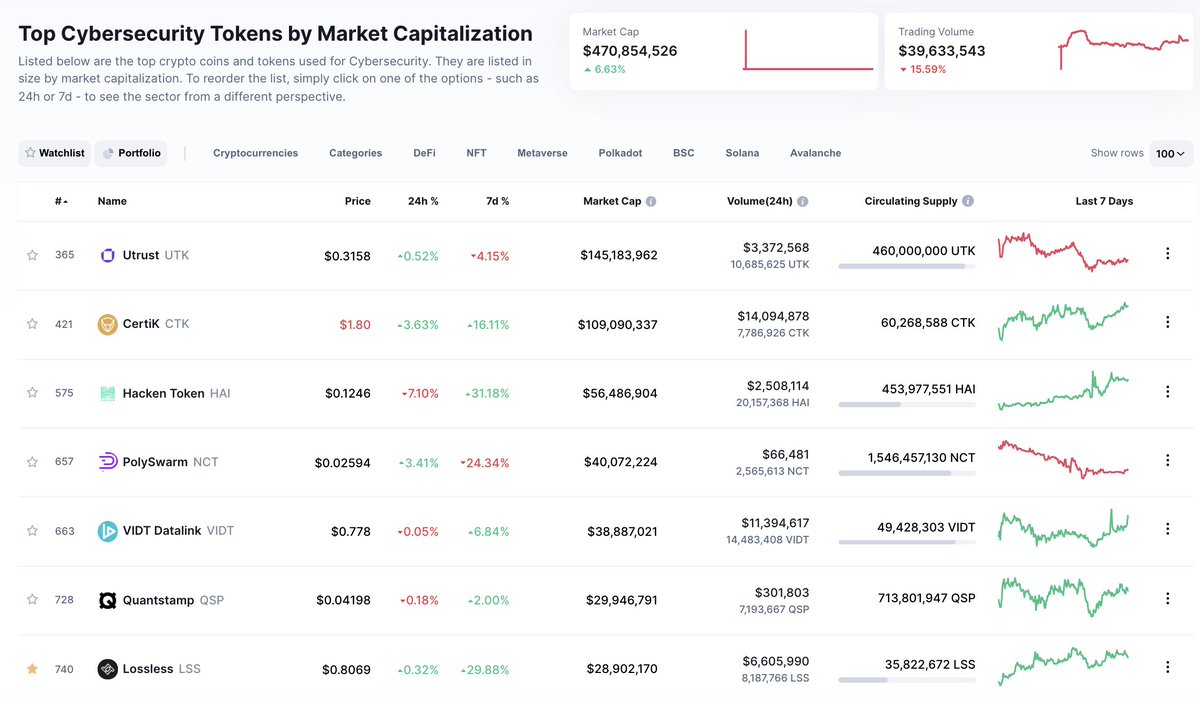
Task: Open the info icon beside Circulating Supply header
Action: click(968, 201)
